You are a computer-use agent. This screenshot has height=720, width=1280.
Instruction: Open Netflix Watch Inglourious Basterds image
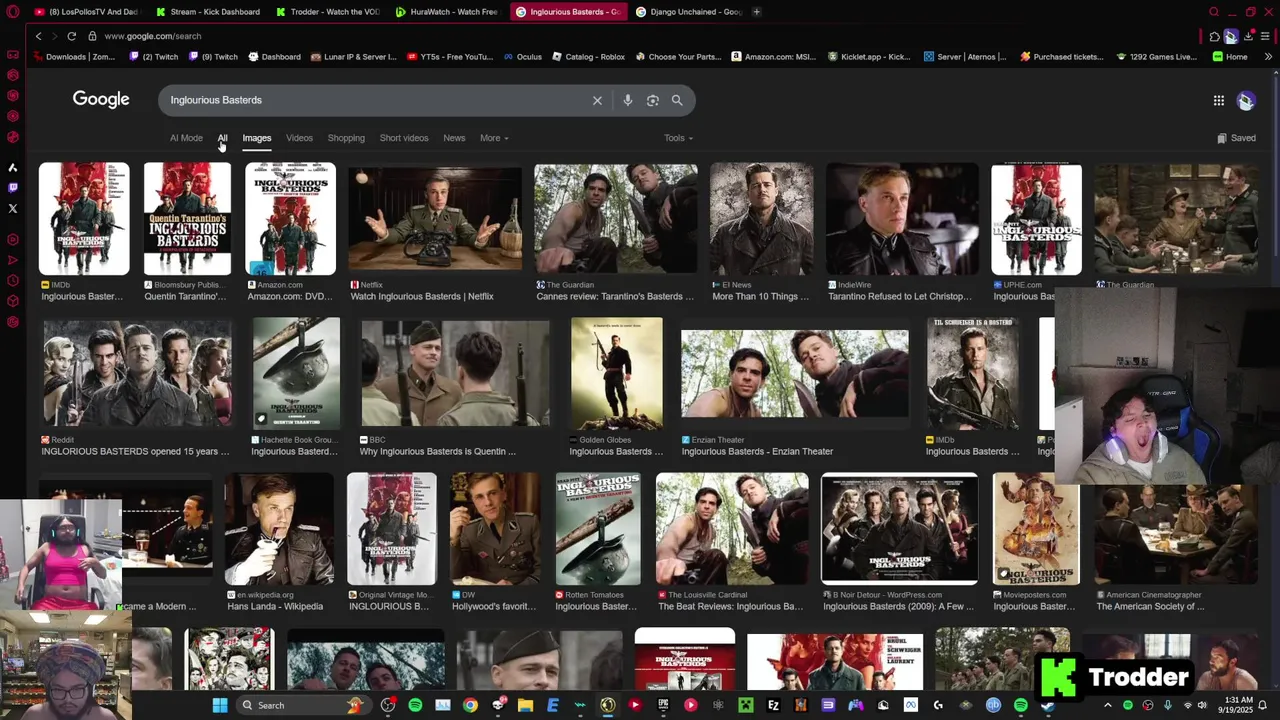435,219
